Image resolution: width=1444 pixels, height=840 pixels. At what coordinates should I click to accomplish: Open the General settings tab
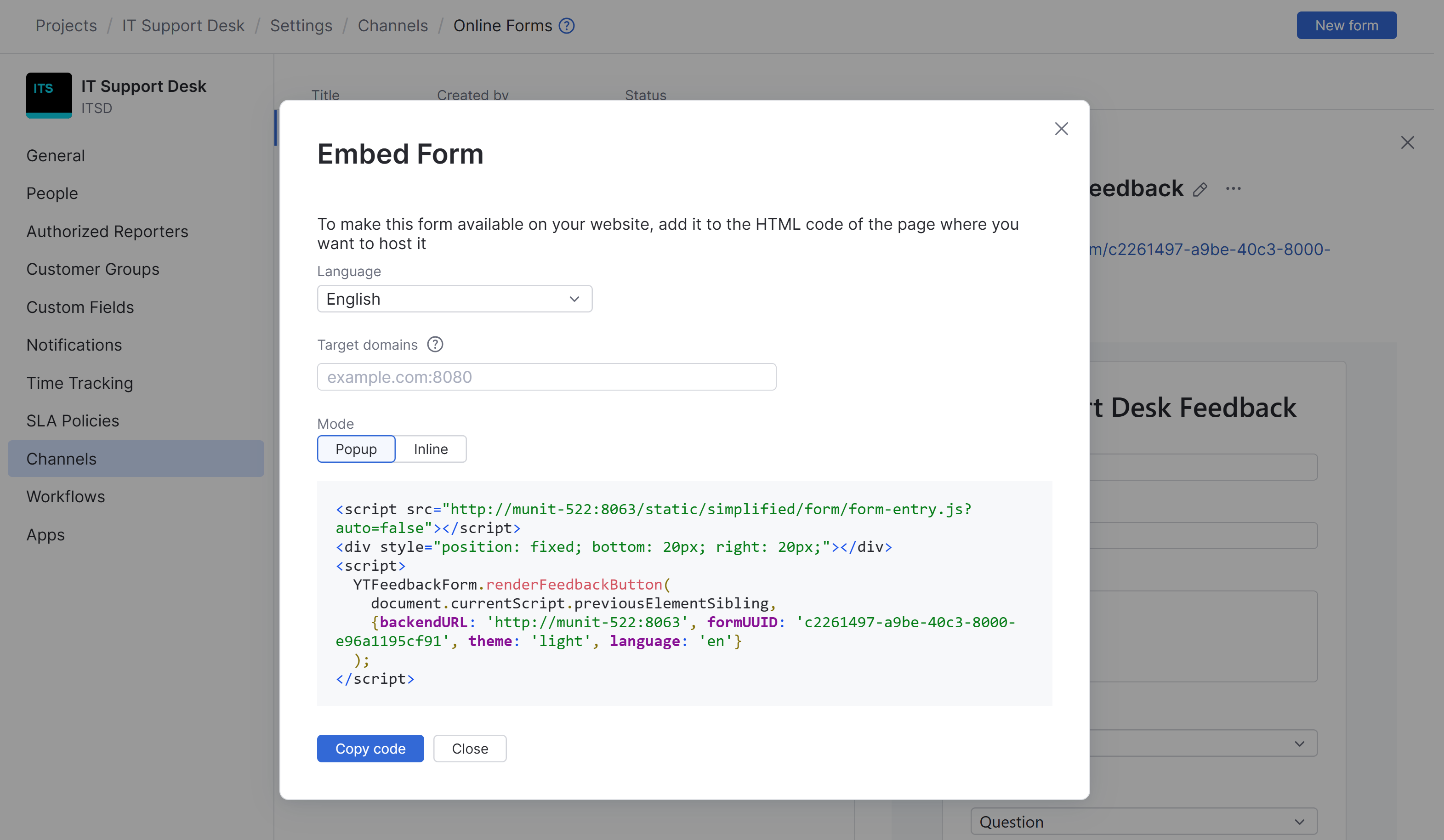[56, 155]
